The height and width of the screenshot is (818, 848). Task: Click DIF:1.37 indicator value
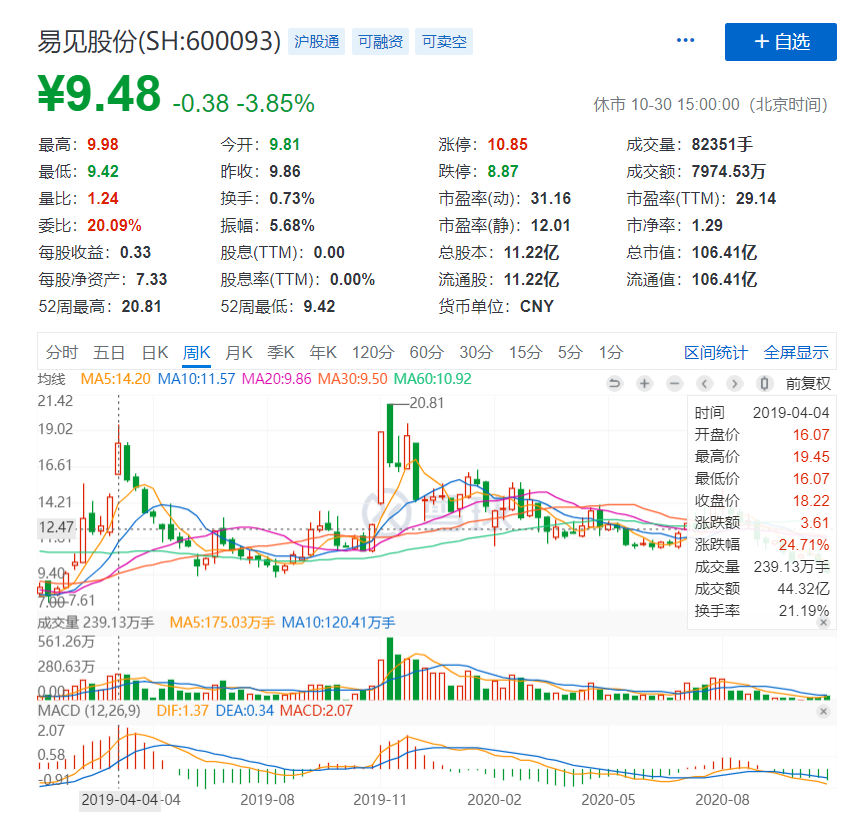click(182, 711)
